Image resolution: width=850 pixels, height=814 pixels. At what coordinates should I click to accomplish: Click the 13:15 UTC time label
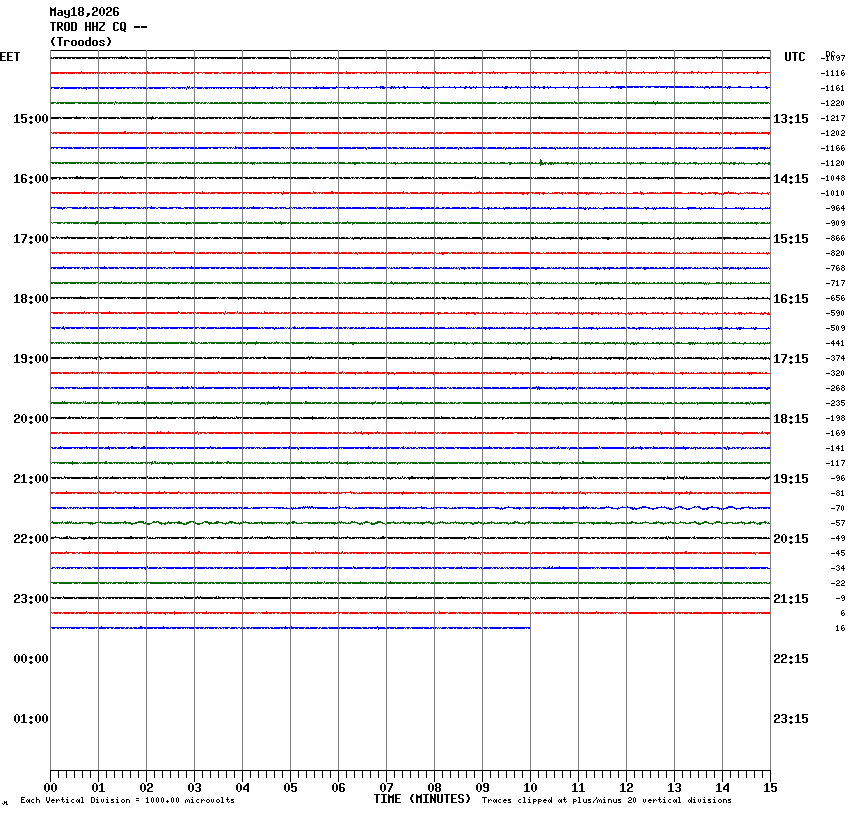(790, 119)
